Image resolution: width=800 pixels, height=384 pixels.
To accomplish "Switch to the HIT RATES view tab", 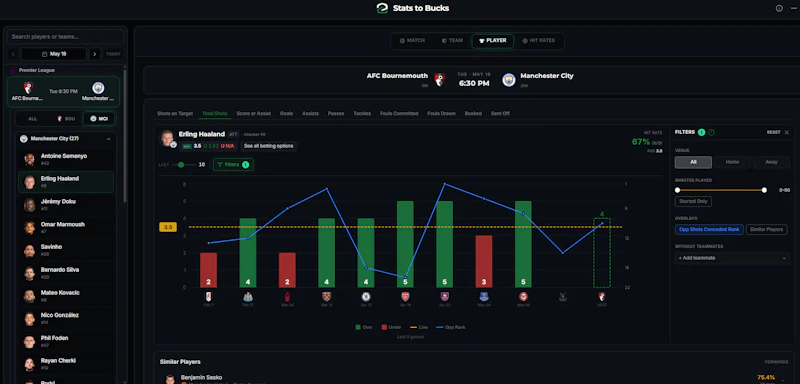I will [x=538, y=41].
